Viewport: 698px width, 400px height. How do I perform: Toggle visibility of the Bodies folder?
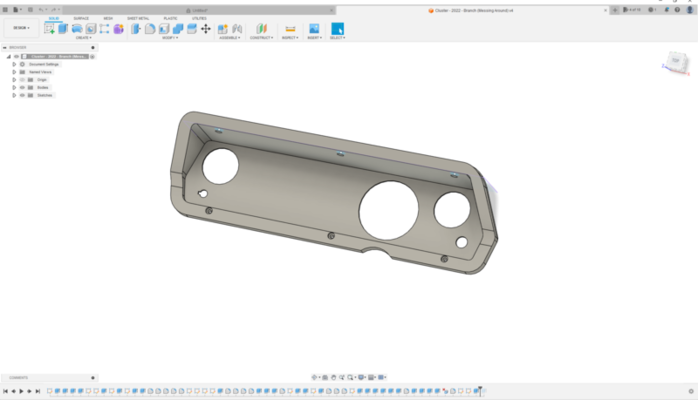pos(21,87)
